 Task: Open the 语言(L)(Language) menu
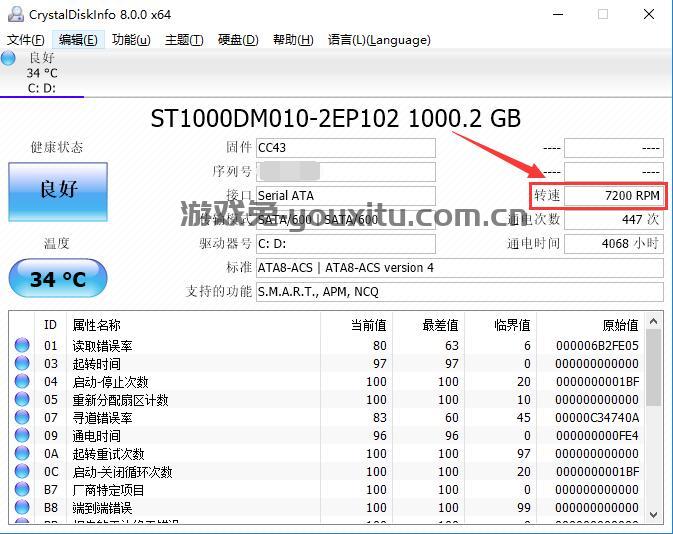point(379,40)
